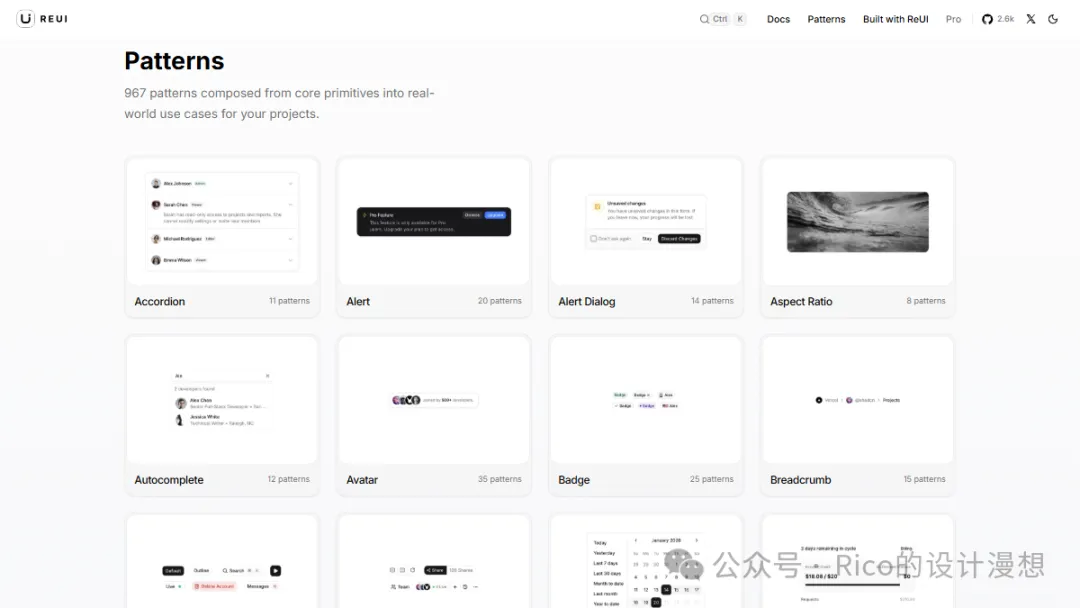This screenshot has width=1080, height=608.
Task: Check the "Don't ask again" checkbox
Action: [594, 239]
